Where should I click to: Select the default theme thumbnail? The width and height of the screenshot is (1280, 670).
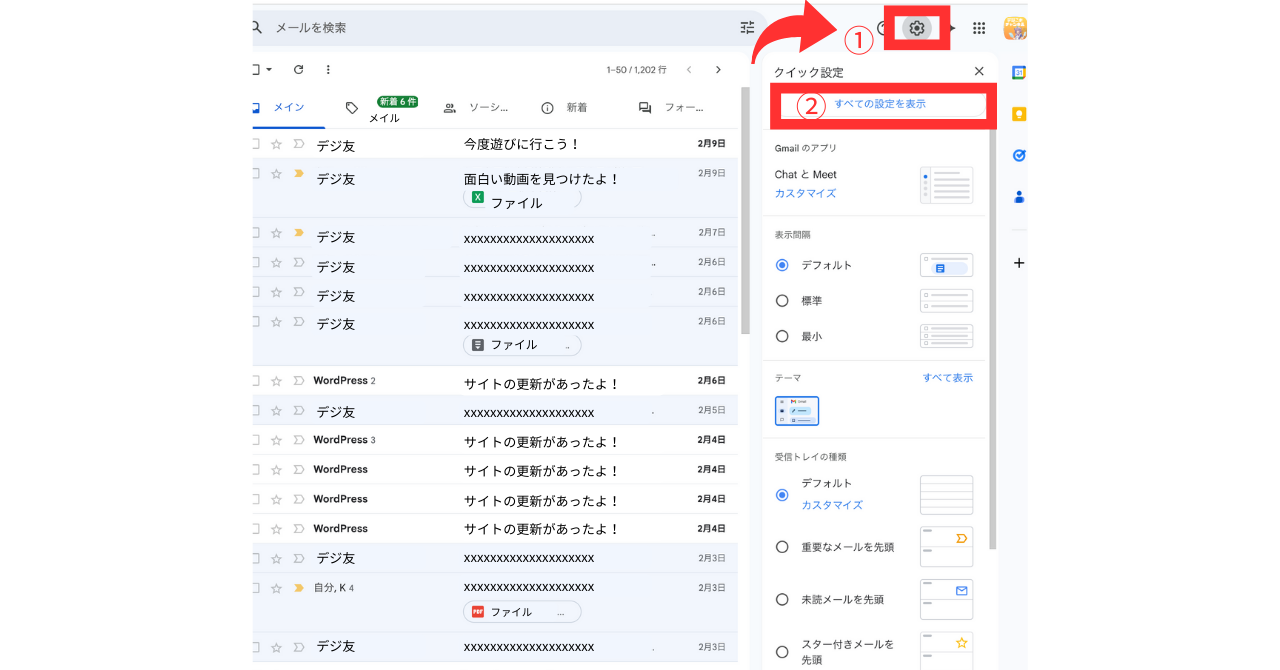coord(797,411)
